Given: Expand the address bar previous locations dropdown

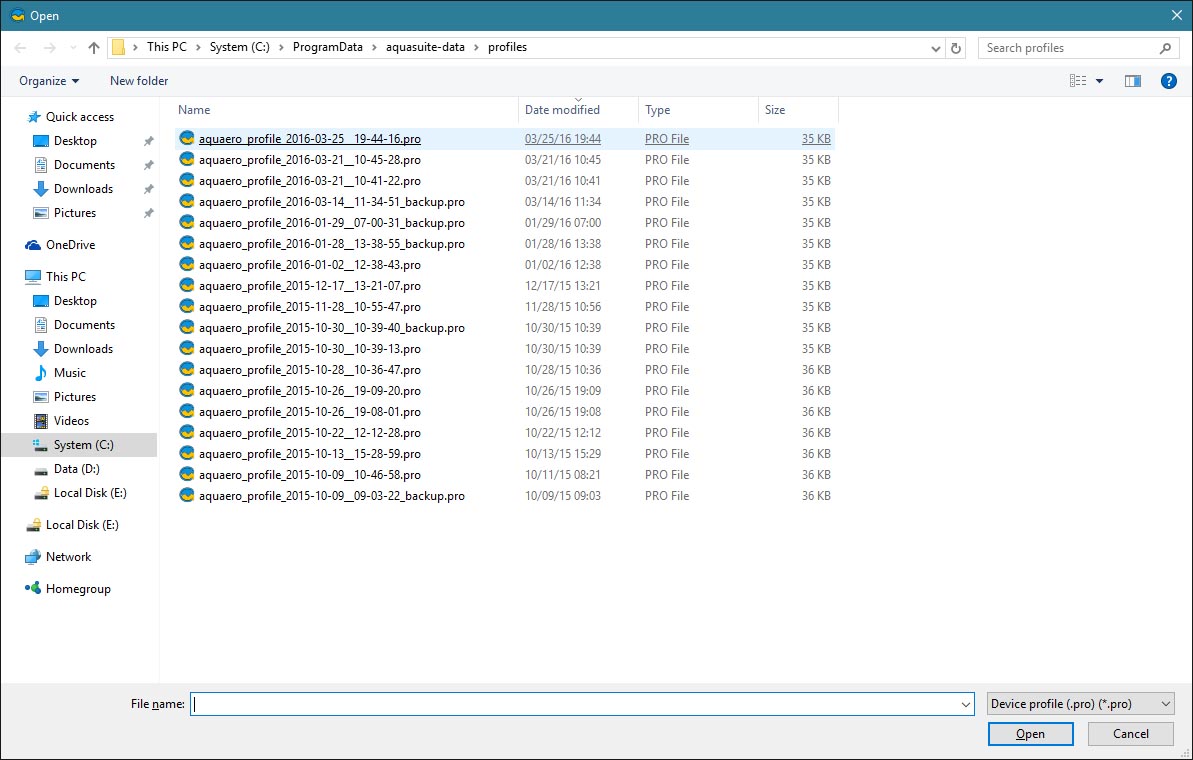Looking at the screenshot, I should point(936,48).
